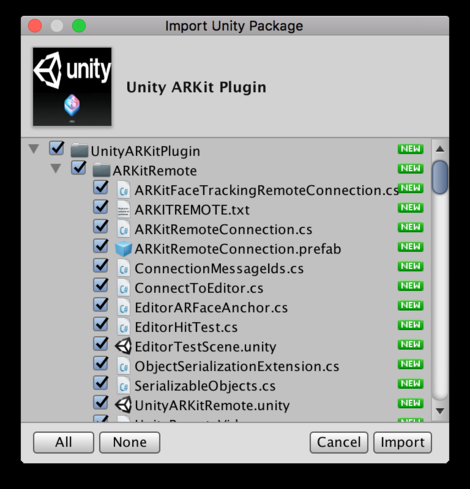The height and width of the screenshot is (489, 470).
Task: Click the UnityARKitPlugin folder icon
Action: coord(79,150)
